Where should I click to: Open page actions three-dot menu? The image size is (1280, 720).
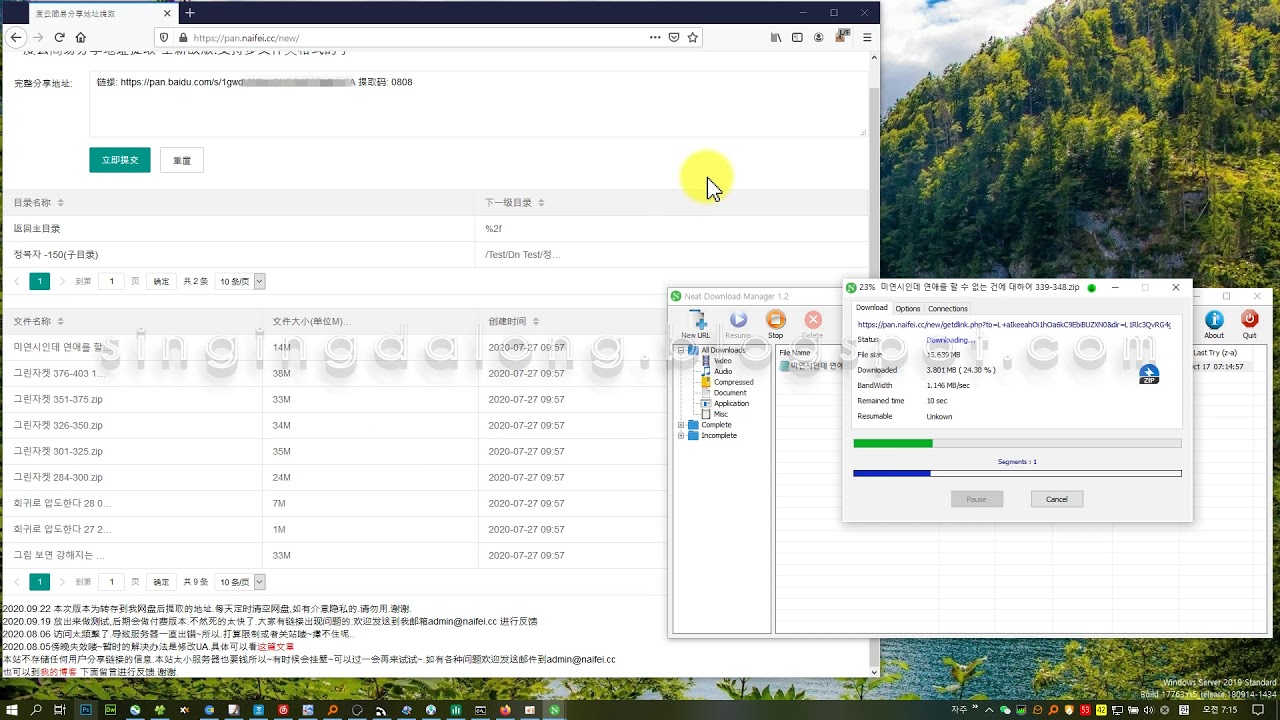point(655,37)
